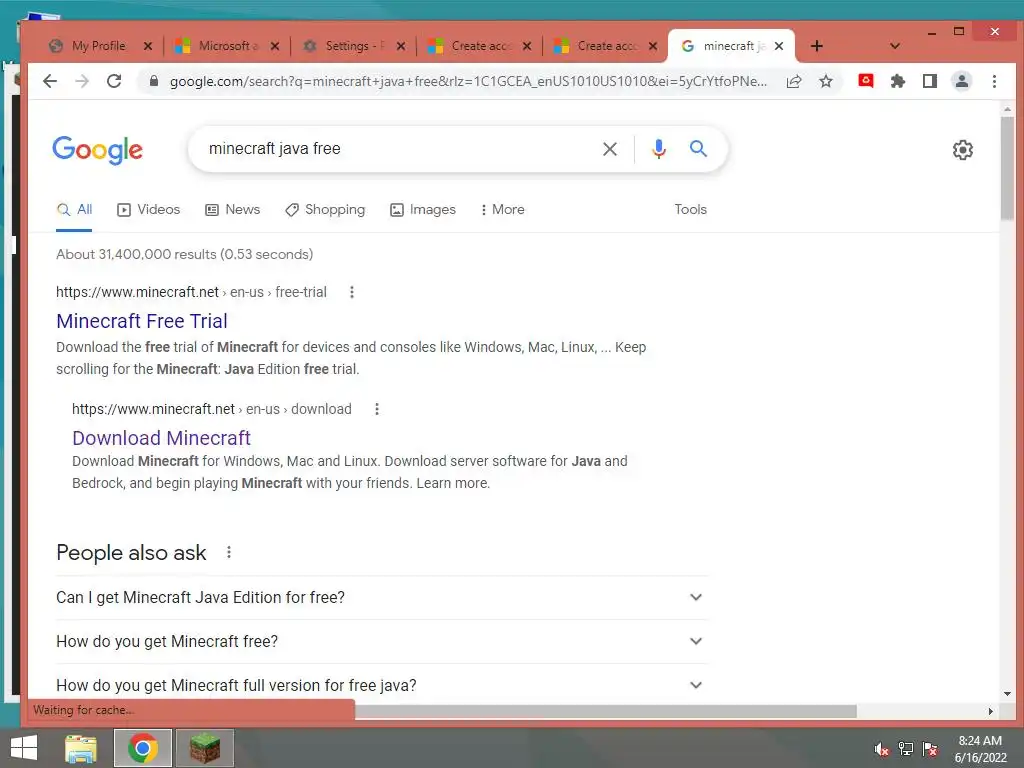This screenshot has height=768, width=1024.
Task: Click the Google logo
Action: (97, 150)
